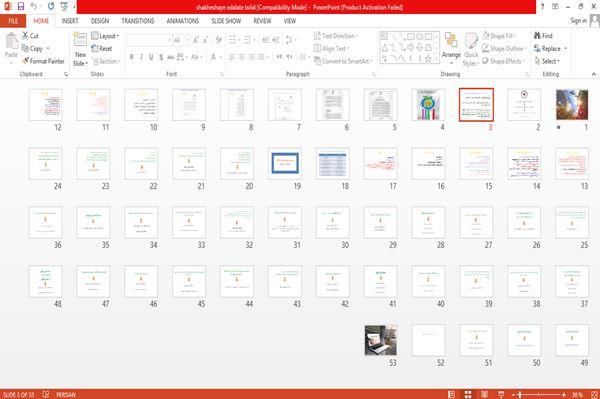Toggle Underline formatting
This screenshot has height=399, width=600.
pos(151,57)
